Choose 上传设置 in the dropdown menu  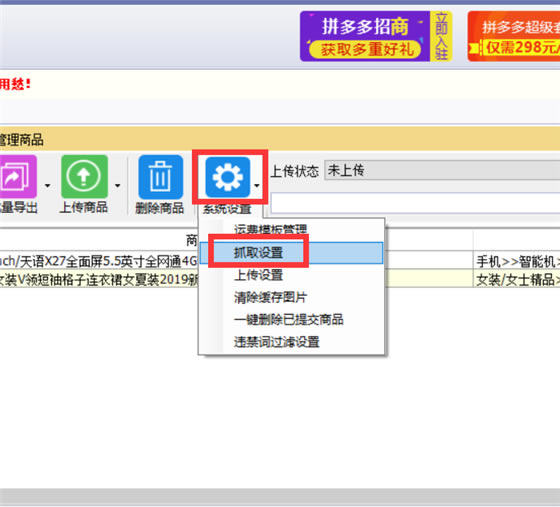pyautogui.click(x=258, y=275)
